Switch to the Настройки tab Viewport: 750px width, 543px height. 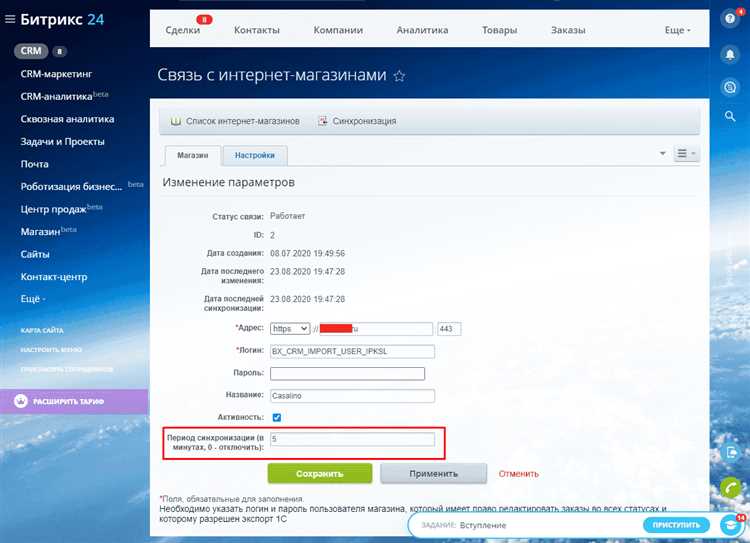click(x=255, y=155)
